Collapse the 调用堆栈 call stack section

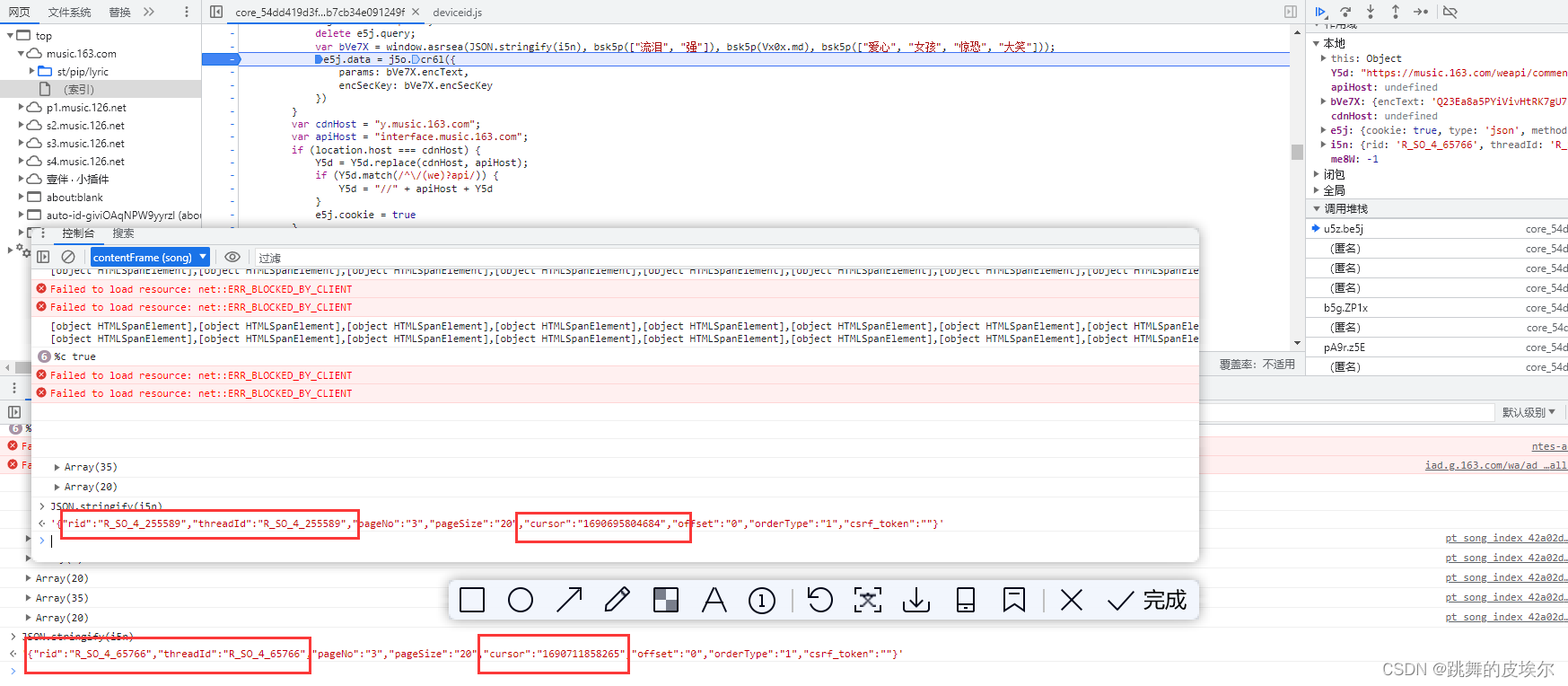1317,208
